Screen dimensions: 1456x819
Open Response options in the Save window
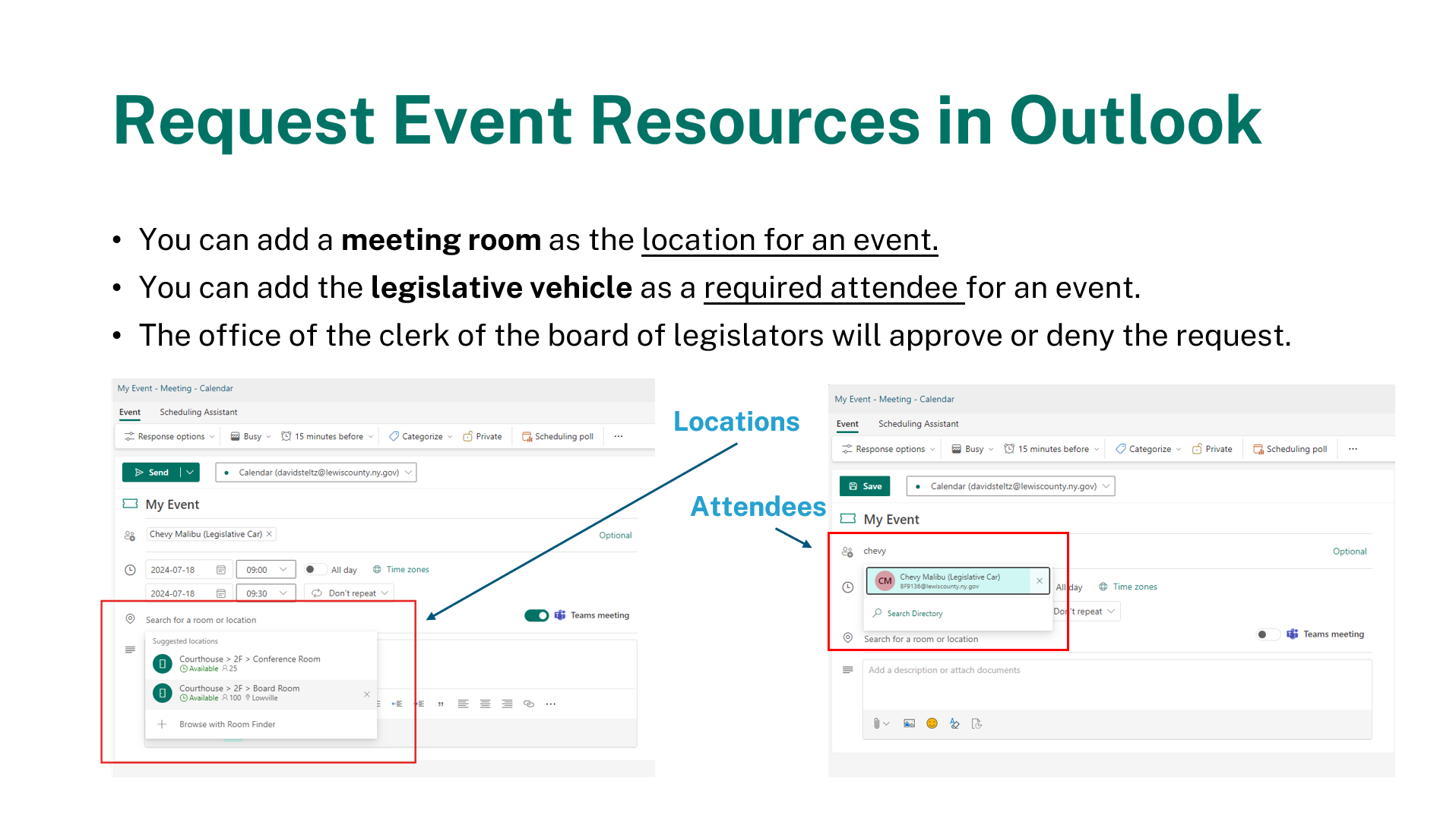pos(888,449)
